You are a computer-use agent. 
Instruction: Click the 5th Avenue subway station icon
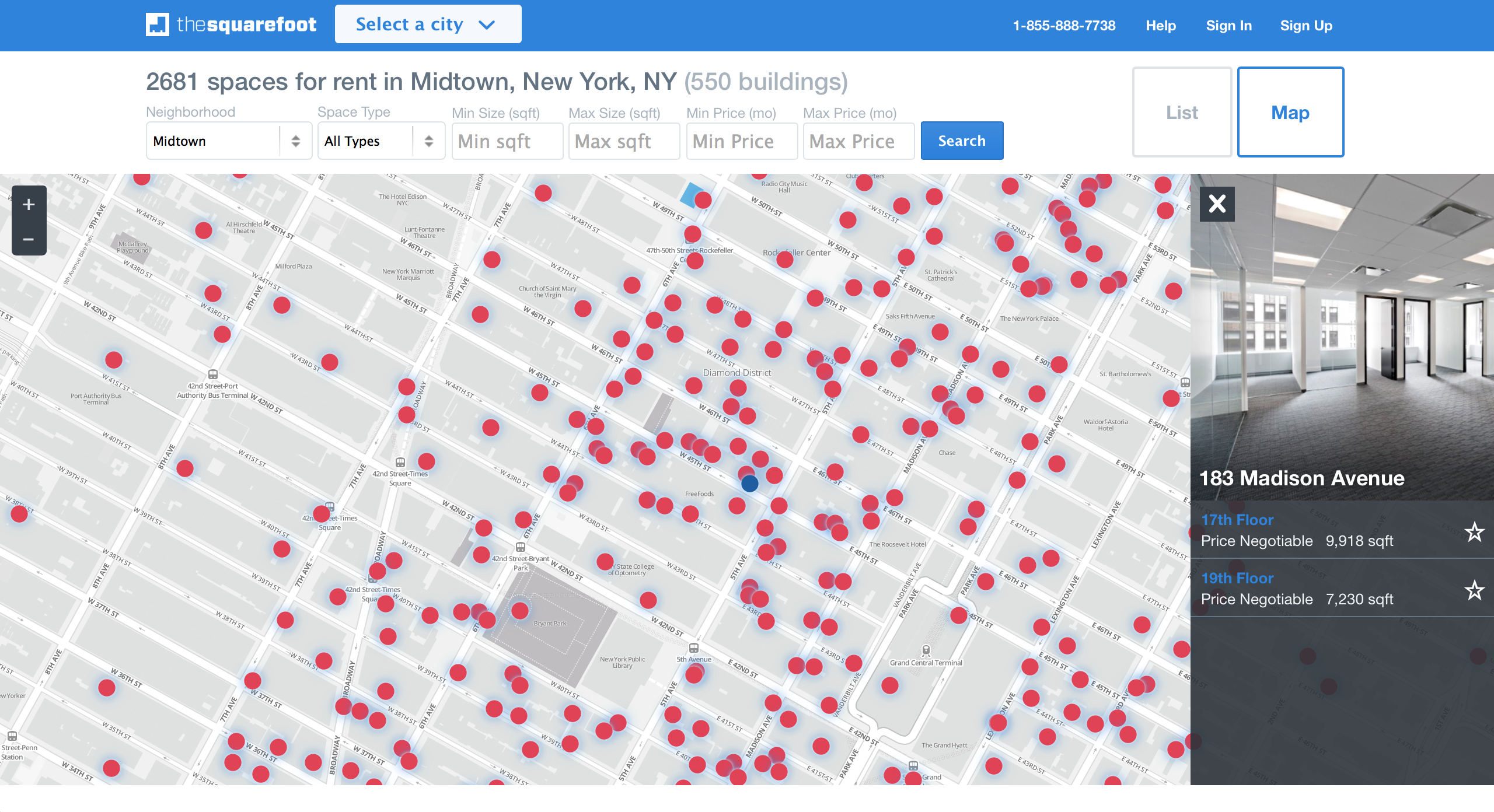click(x=693, y=648)
